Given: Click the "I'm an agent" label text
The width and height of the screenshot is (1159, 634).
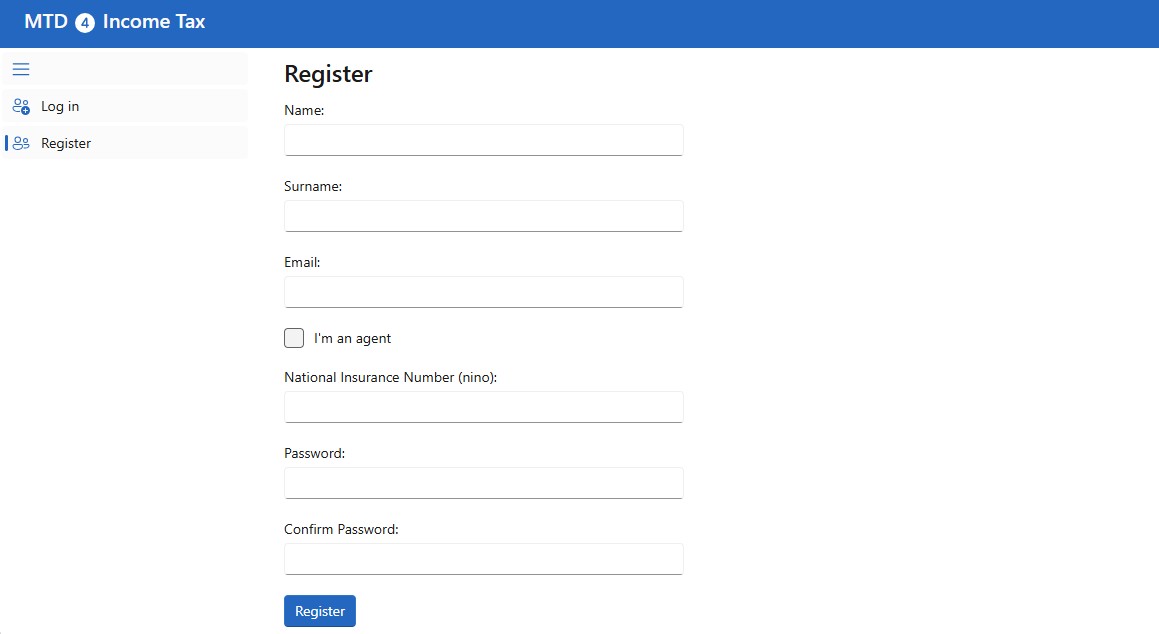Looking at the screenshot, I should [352, 338].
